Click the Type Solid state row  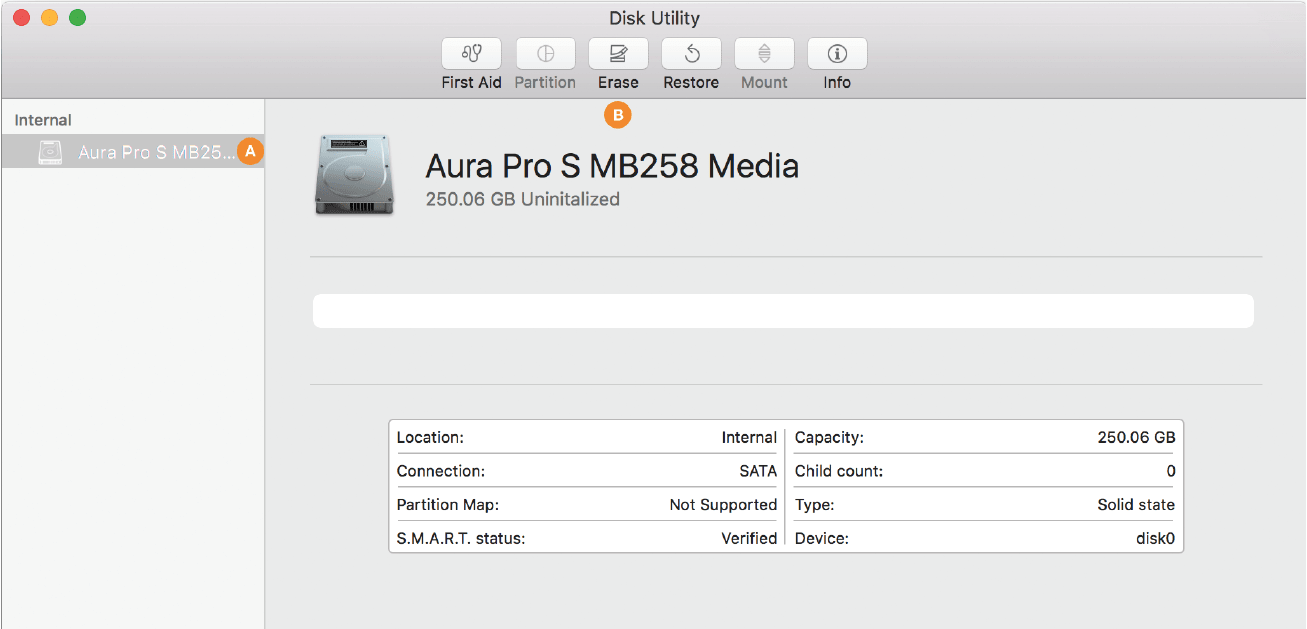984,505
